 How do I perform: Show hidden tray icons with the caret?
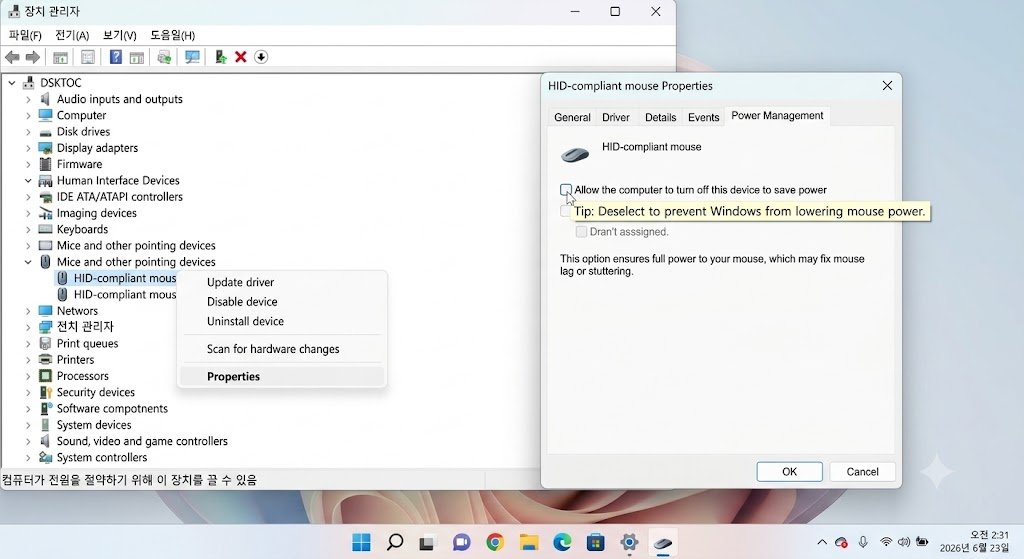[822, 542]
